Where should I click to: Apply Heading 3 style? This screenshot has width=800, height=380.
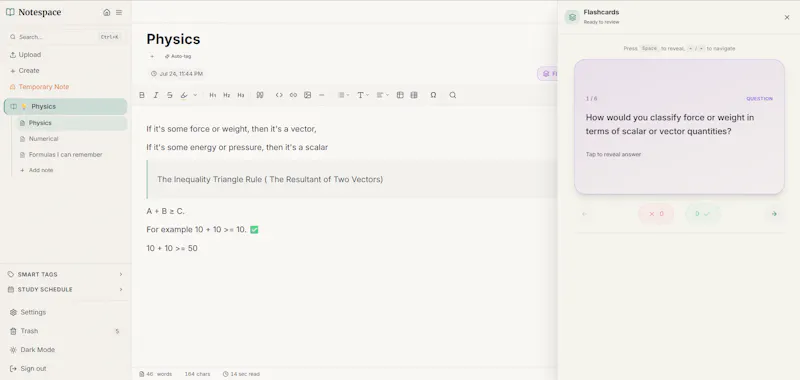[x=241, y=95]
